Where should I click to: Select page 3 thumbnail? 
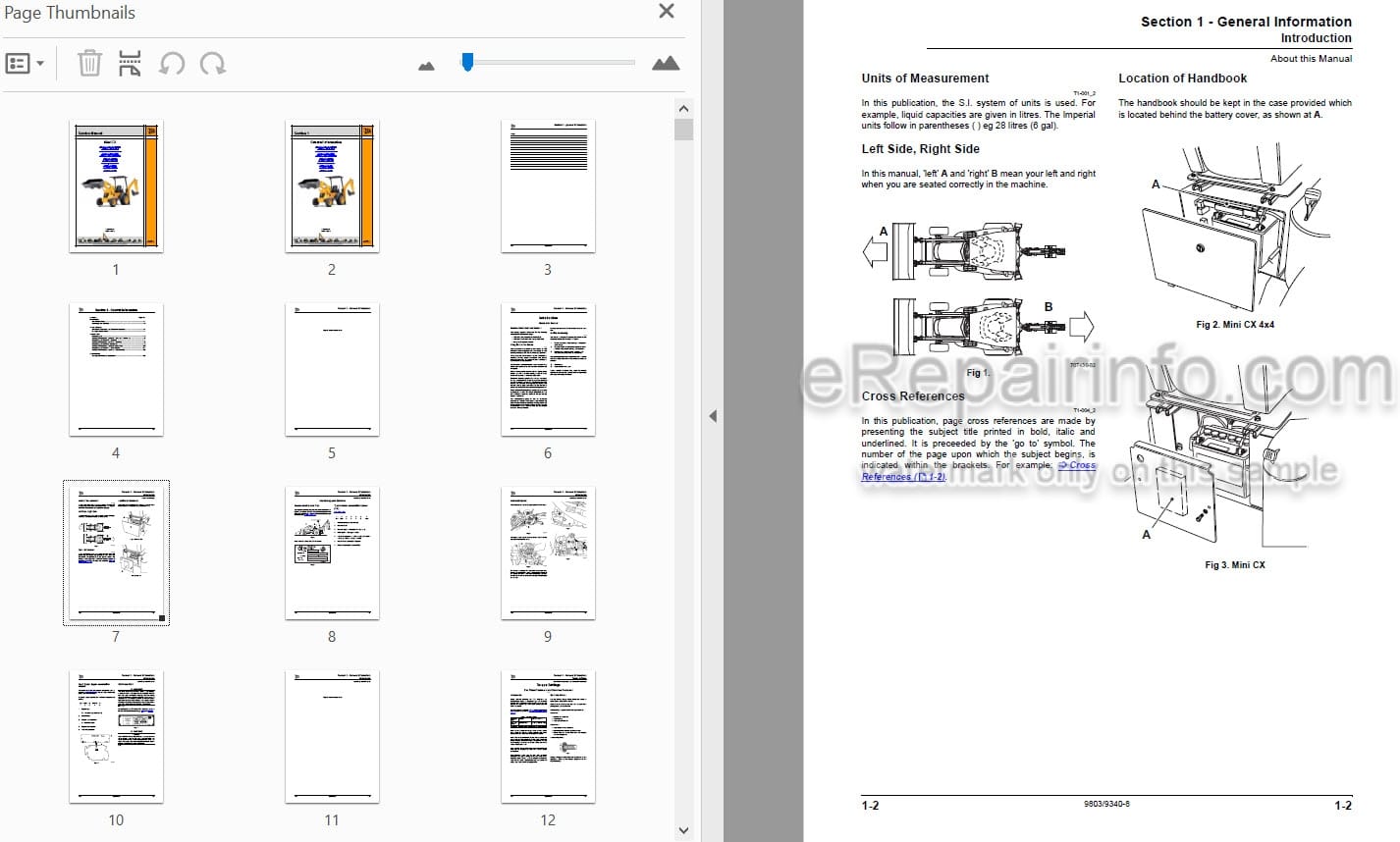[x=548, y=185]
